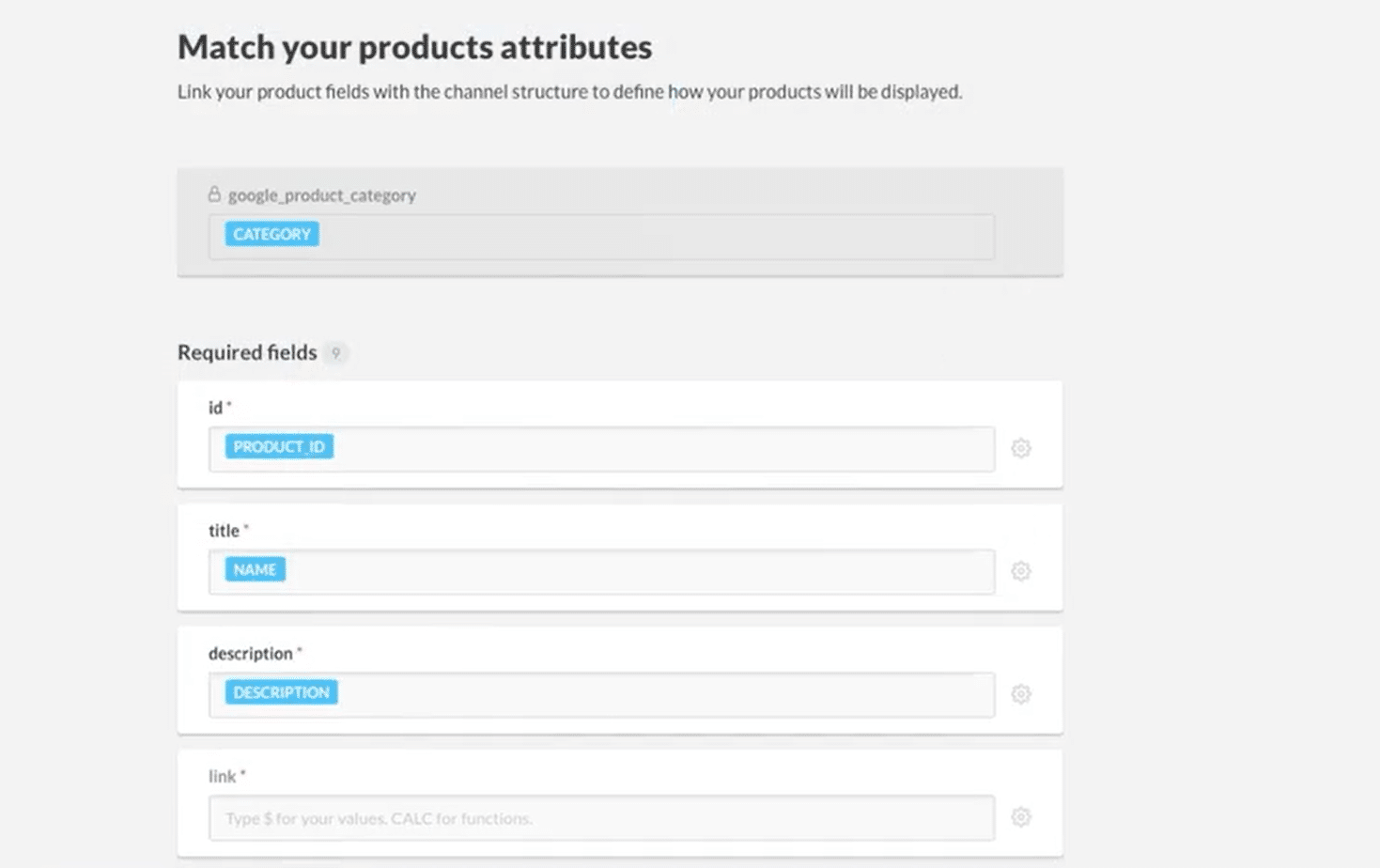Click the lock icon beside google_product_category

(214, 194)
